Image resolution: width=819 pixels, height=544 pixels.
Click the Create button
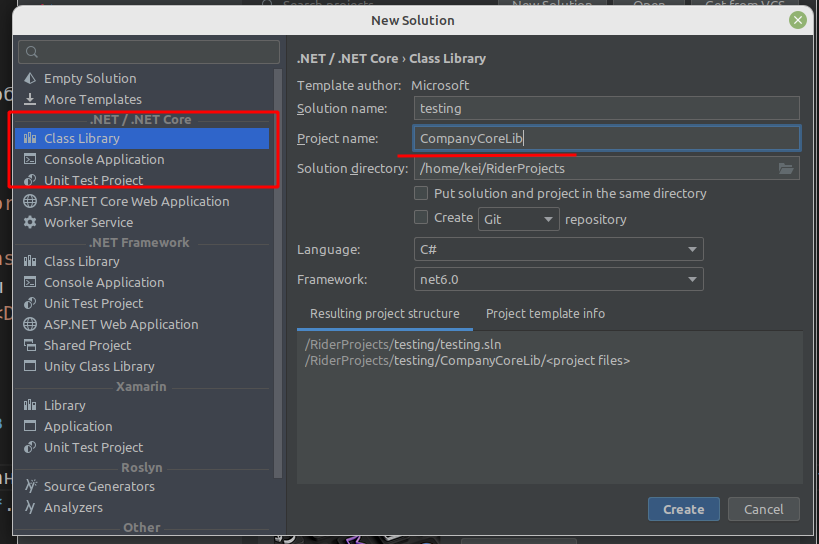tap(683, 509)
